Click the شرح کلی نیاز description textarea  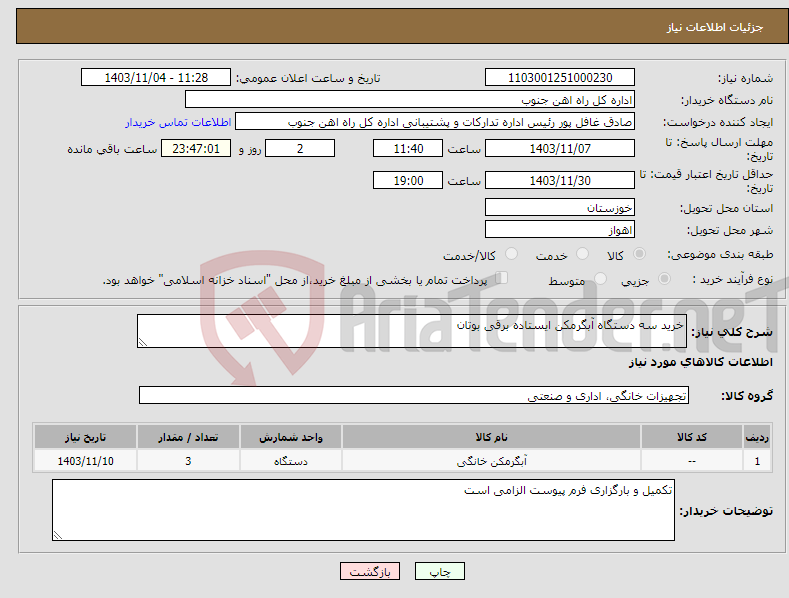pyautogui.click(x=412, y=331)
